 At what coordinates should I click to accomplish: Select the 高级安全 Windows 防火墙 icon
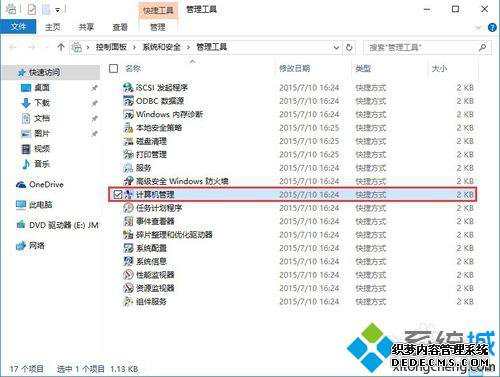(x=128, y=181)
